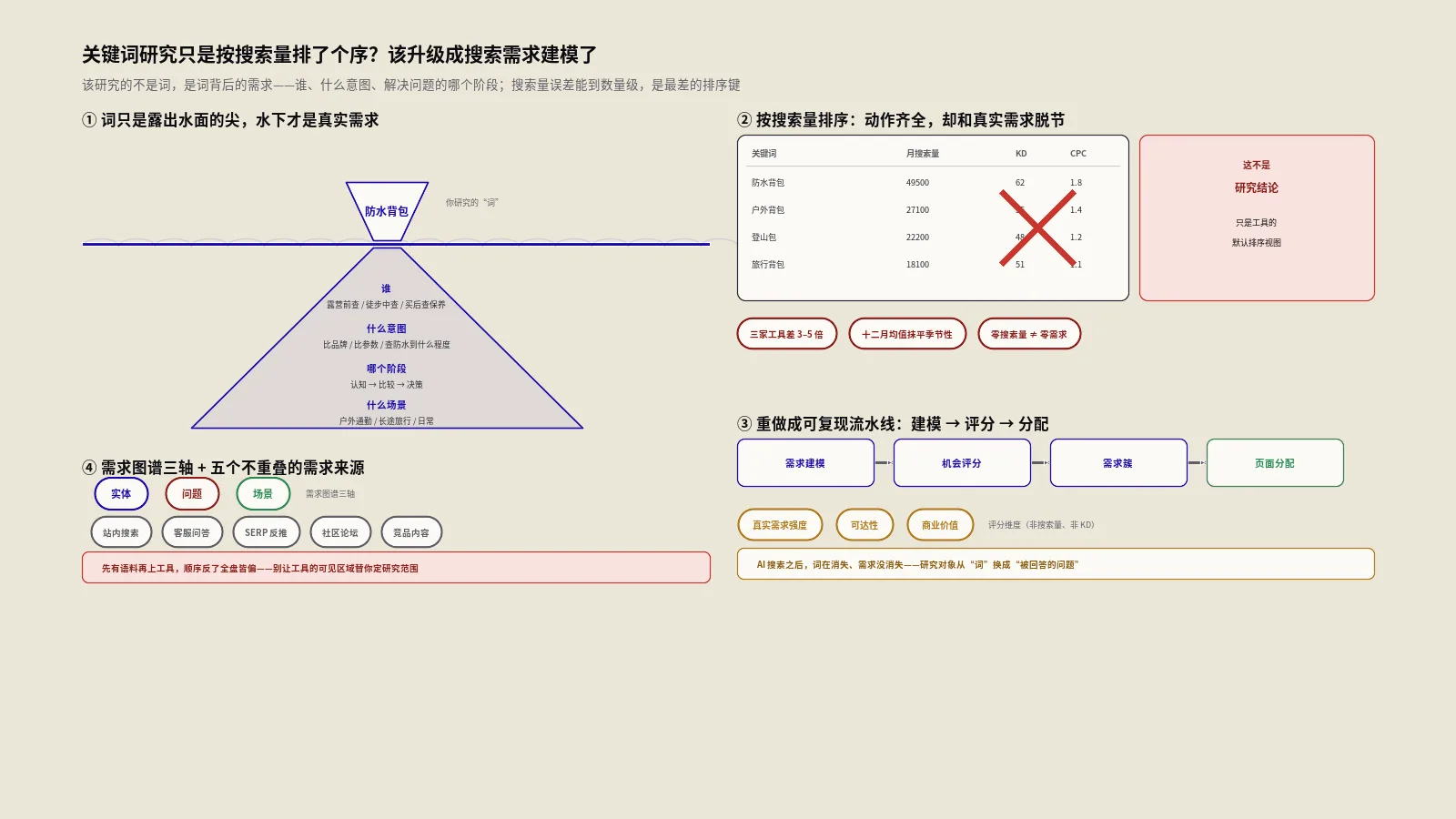Click the CPC value 1.4

[1077, 210]
